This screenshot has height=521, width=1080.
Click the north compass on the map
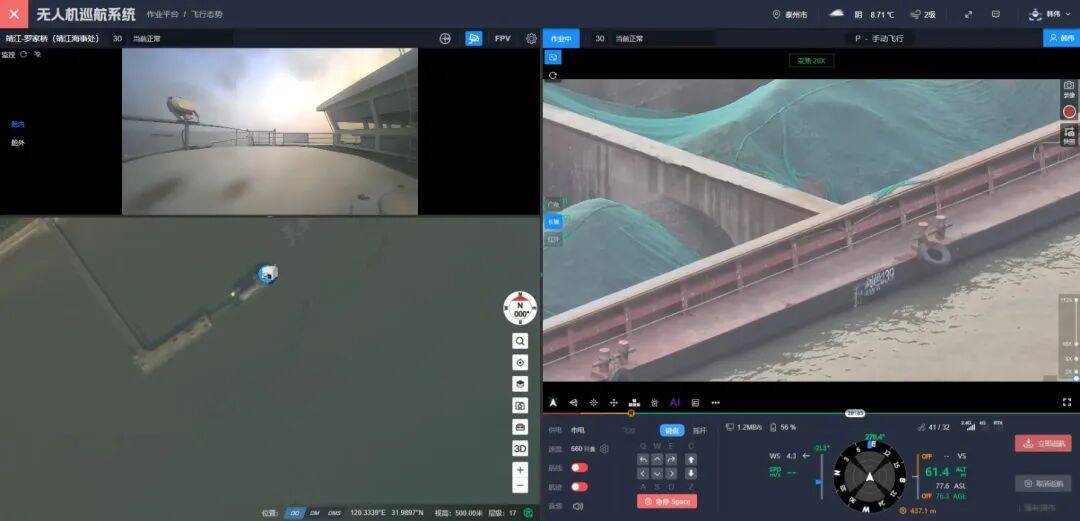[x=520, y=308]
